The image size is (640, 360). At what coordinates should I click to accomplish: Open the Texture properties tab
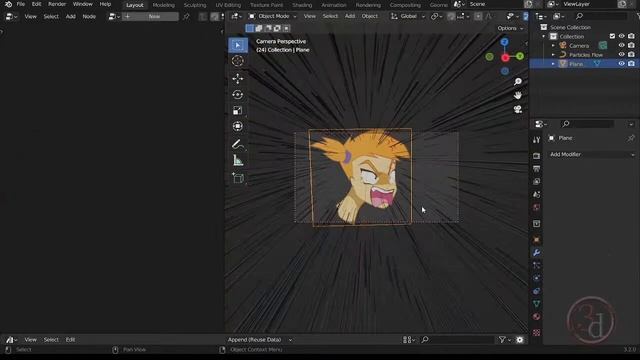tap(536, 332)
